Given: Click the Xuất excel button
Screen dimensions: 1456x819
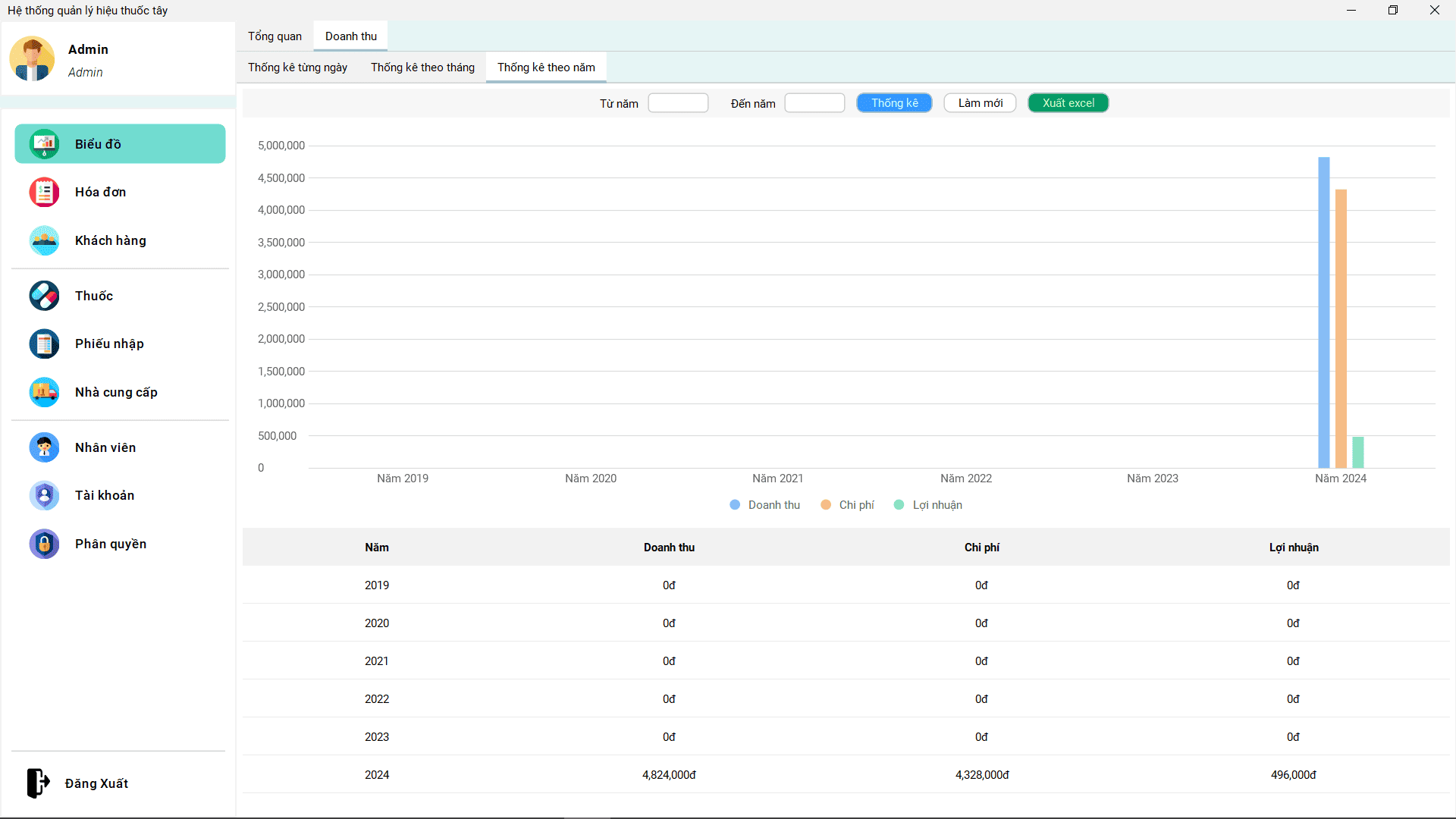Looking at the screenshot, I should pos(1068,102).
